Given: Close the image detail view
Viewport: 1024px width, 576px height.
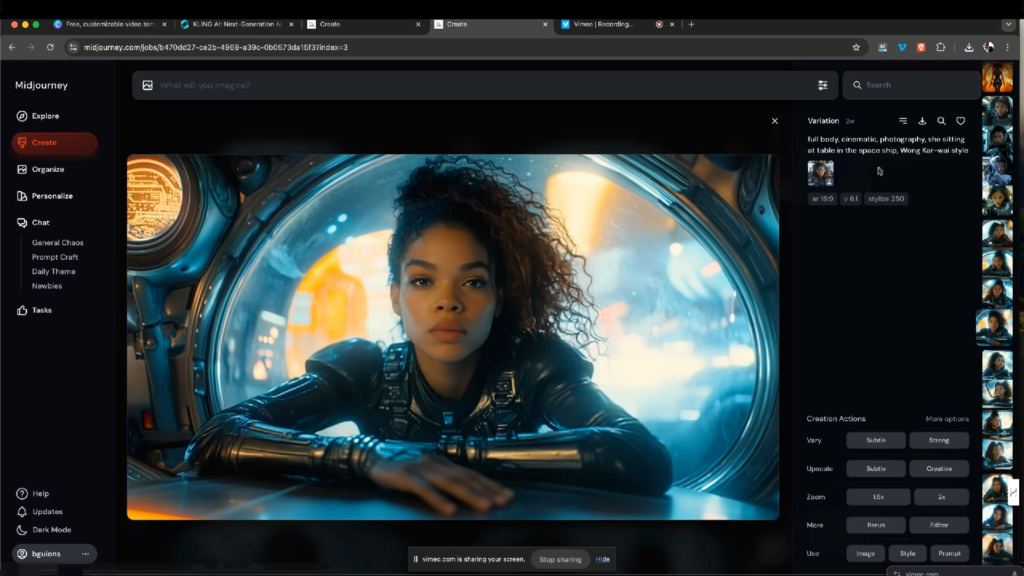Looking at the screenshot, I should click(774, 121).
